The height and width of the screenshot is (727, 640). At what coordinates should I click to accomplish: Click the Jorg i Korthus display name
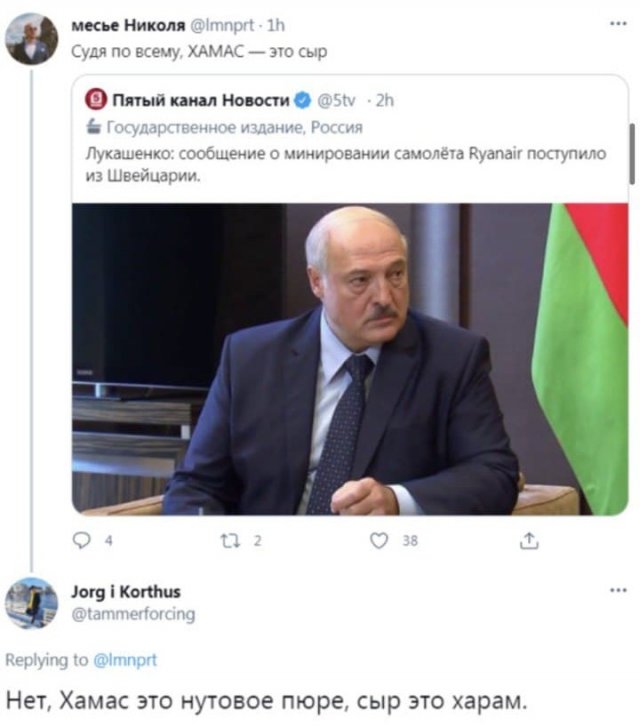pyautogui.click(x=125, y=592)
